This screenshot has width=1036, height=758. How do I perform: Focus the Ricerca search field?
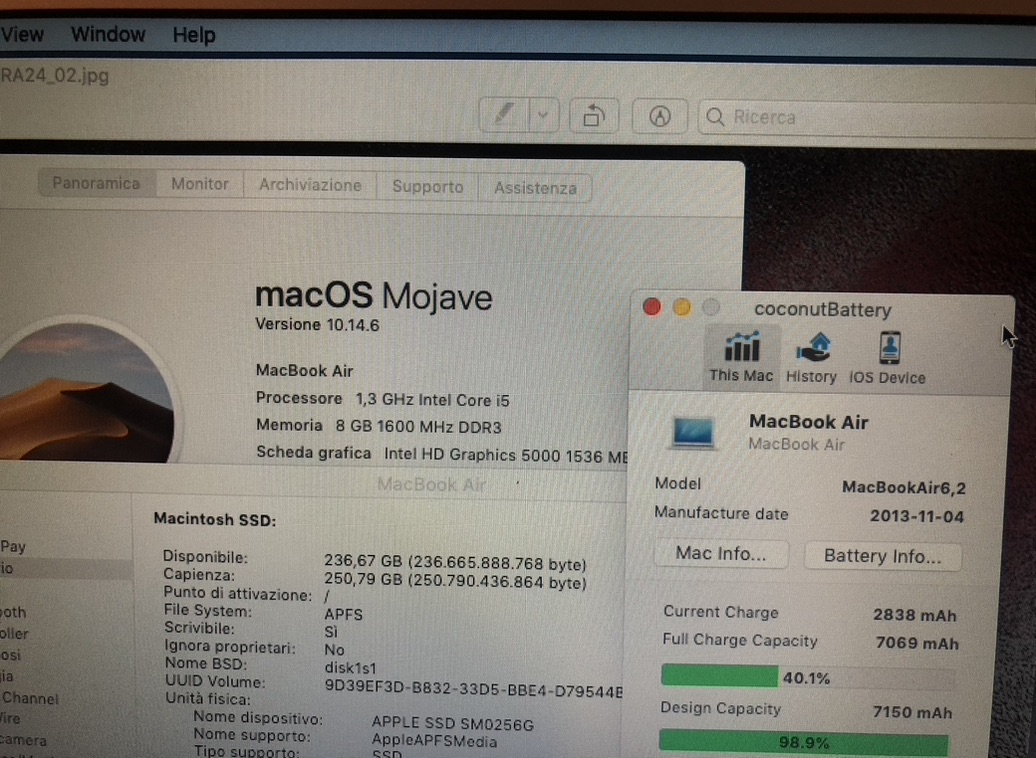pyautogui.click(x=867, y=118)
